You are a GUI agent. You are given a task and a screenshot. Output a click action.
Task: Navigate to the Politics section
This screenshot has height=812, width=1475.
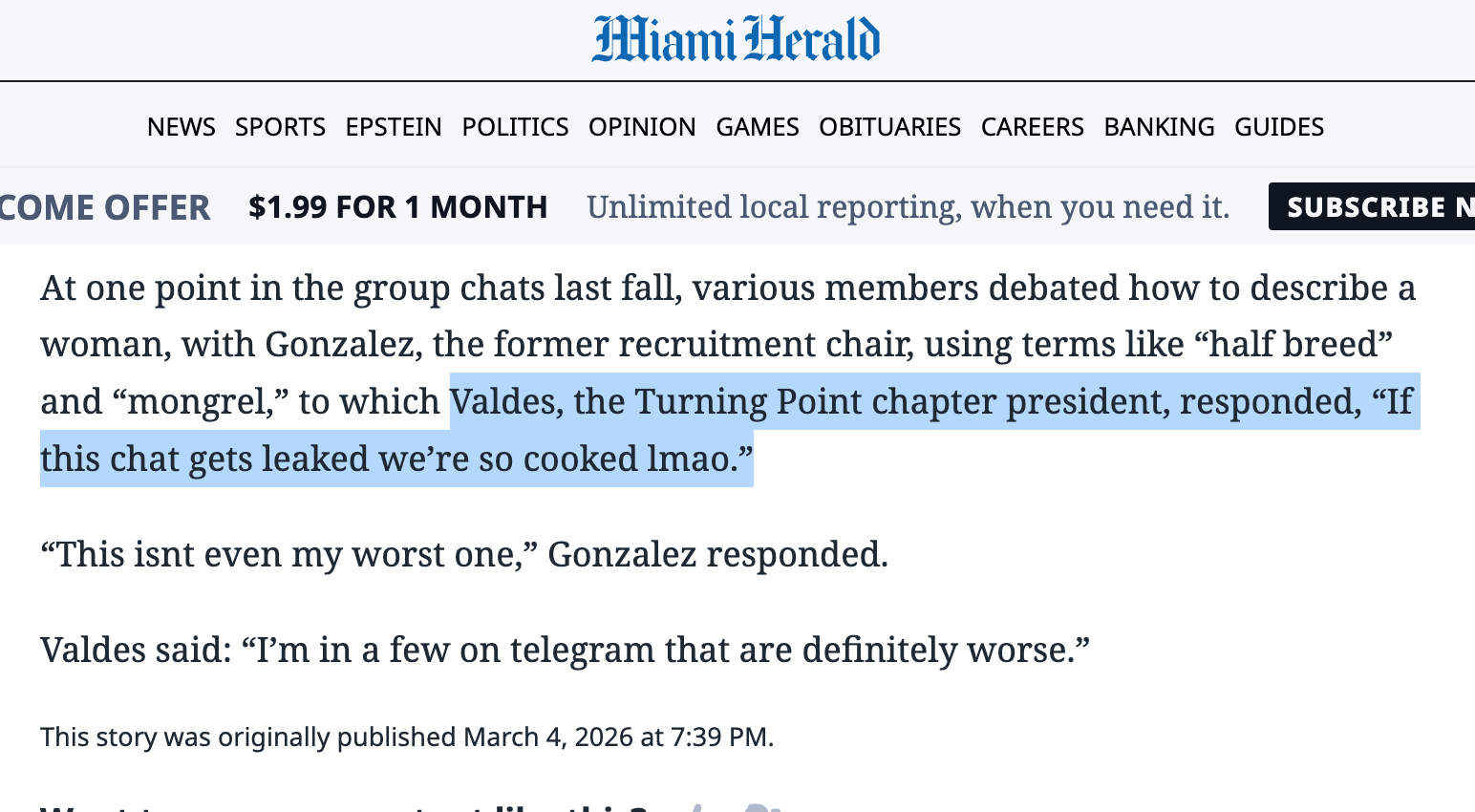click(x=515, y=127)
